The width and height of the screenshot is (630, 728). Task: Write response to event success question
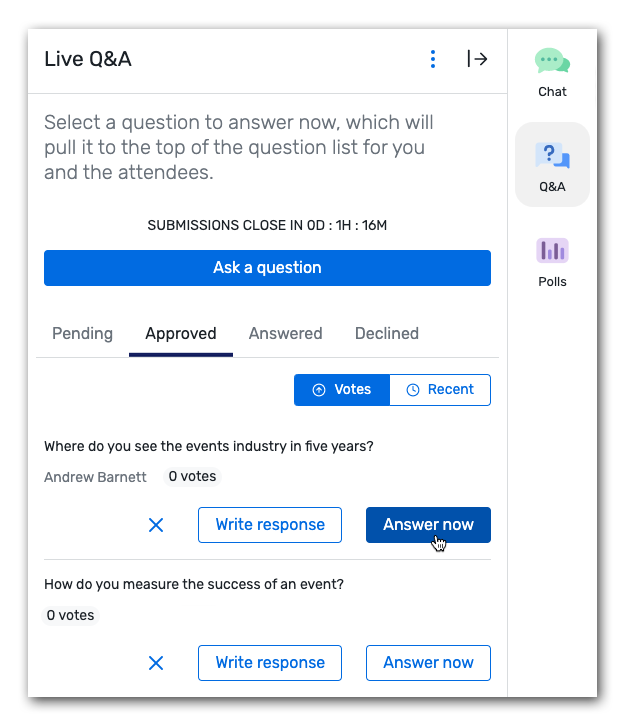tap(270, 663)
